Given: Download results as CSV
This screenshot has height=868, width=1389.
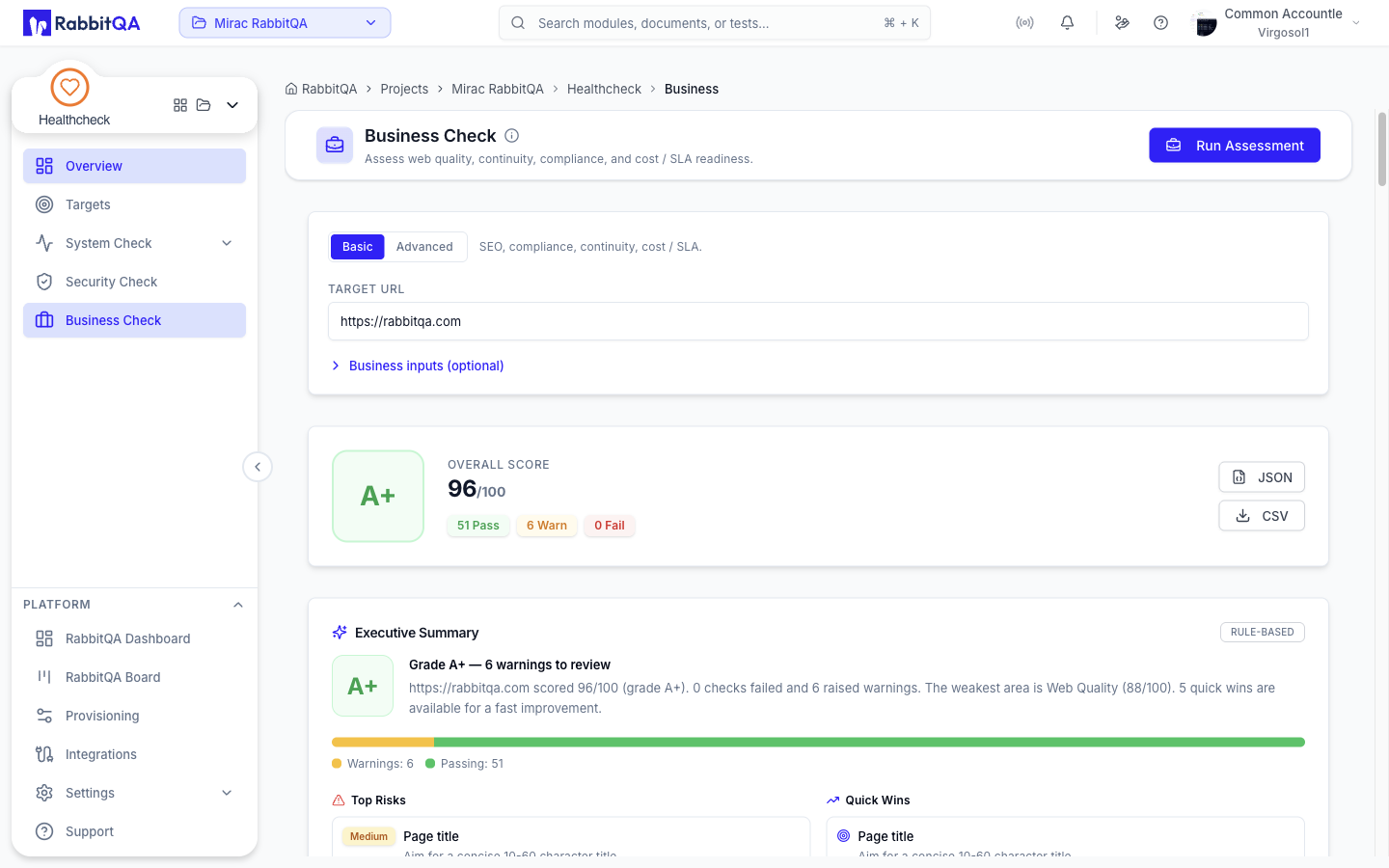Looking at the screenshot, I should [x=1262, y=516].
